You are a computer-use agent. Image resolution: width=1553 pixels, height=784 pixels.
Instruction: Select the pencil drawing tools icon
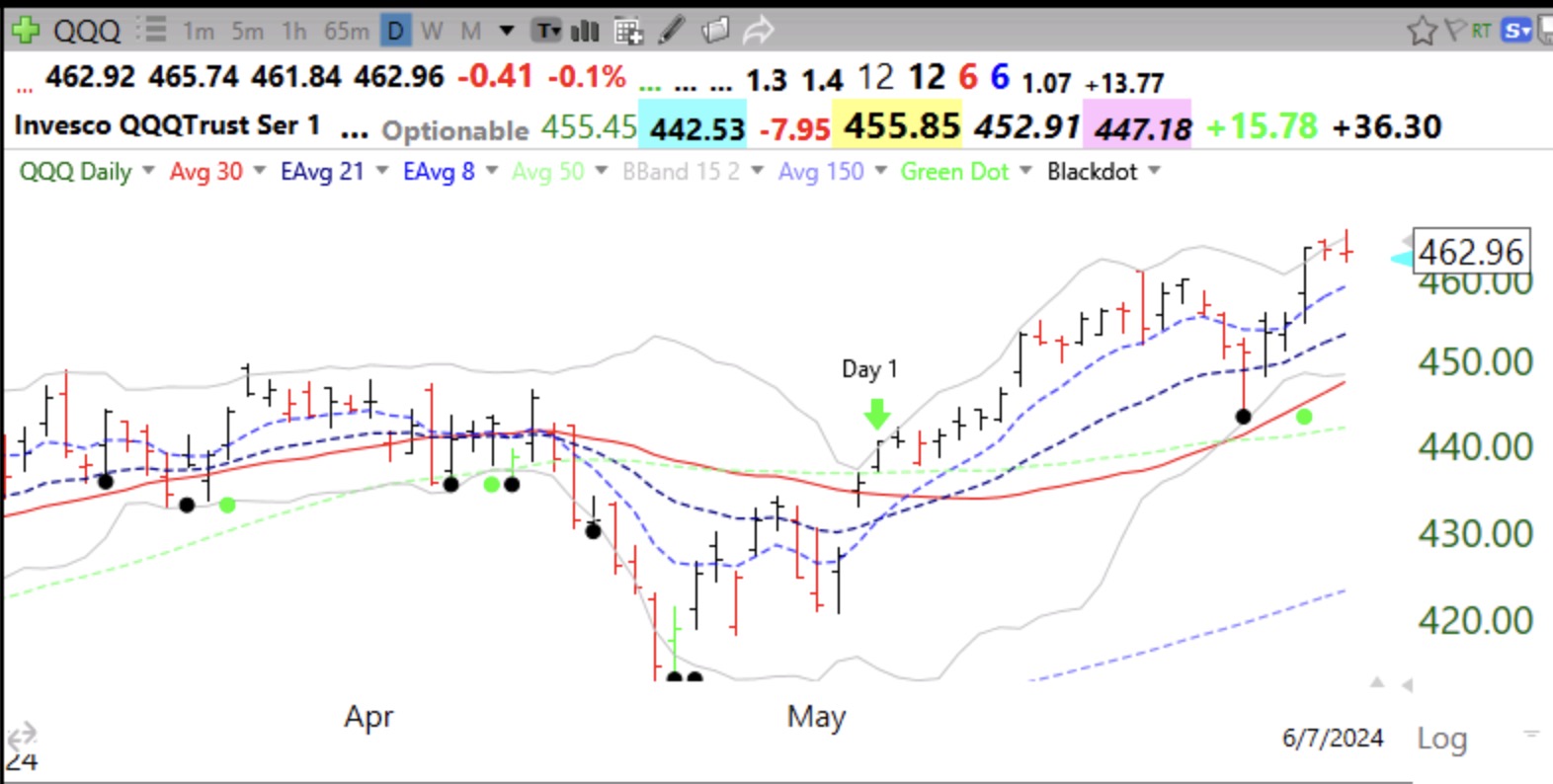[x=672, y=31]
